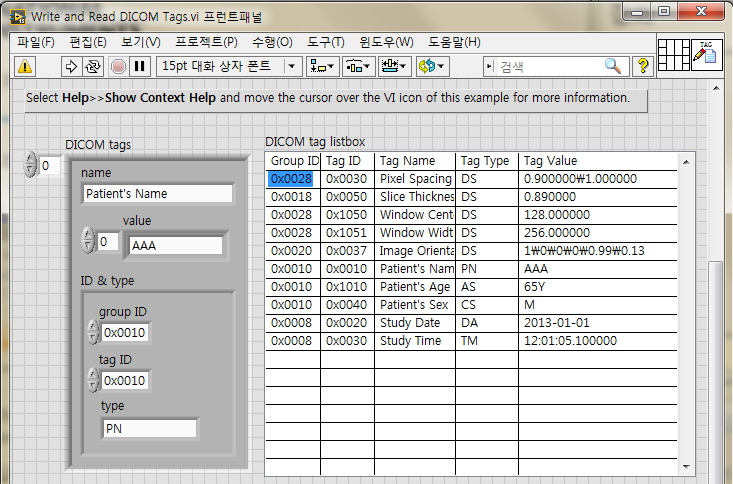Viewport: 733px width, 484px height.
Task: Click the Patient's Name input field
Action: [157, 194]
